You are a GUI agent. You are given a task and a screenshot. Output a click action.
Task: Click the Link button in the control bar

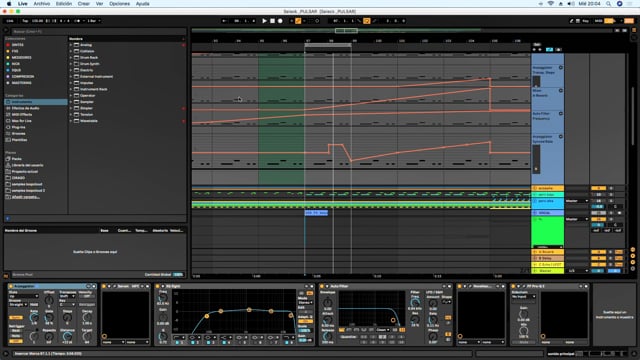point(10,21)
